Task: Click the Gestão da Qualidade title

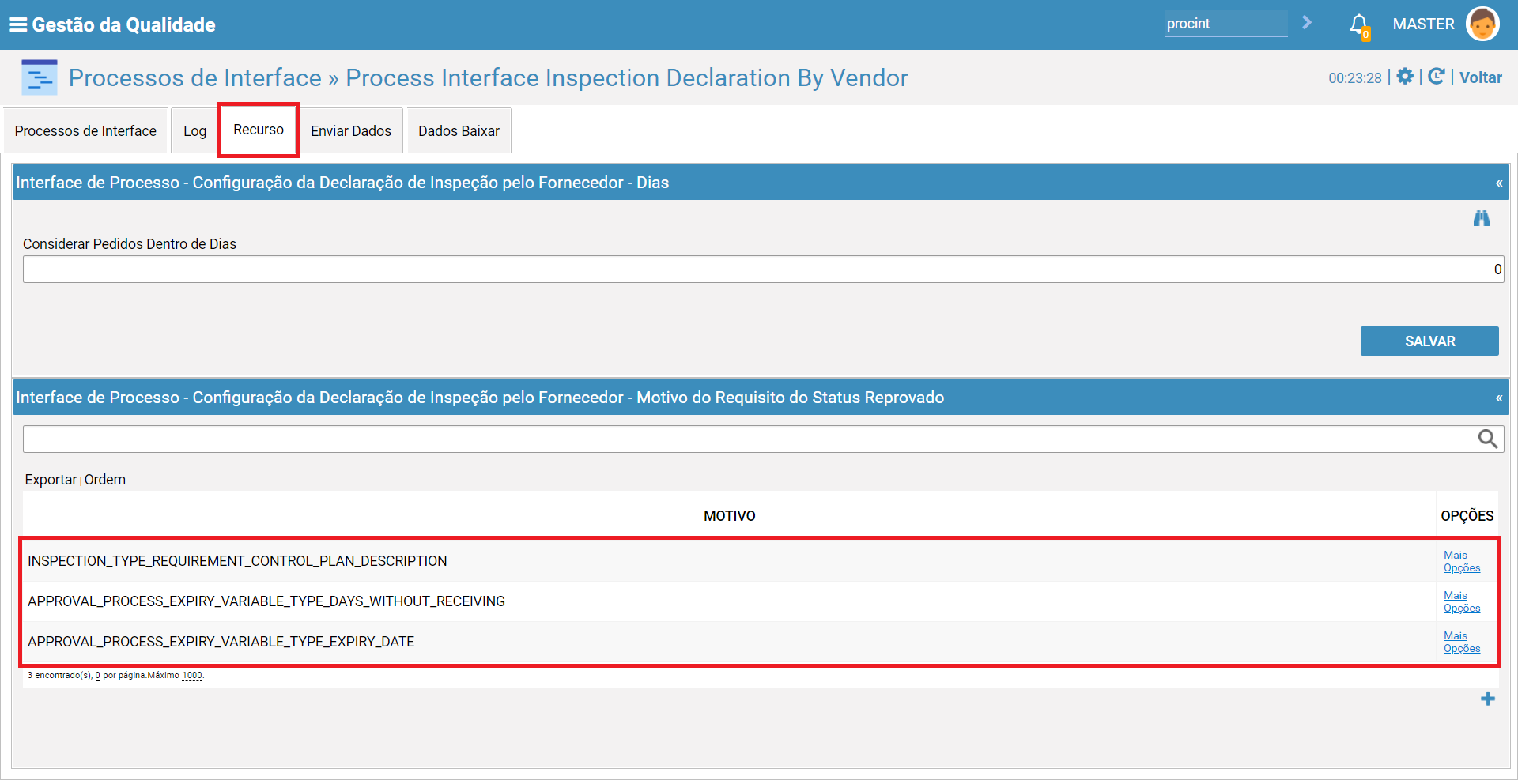Action: pos(123,24)
